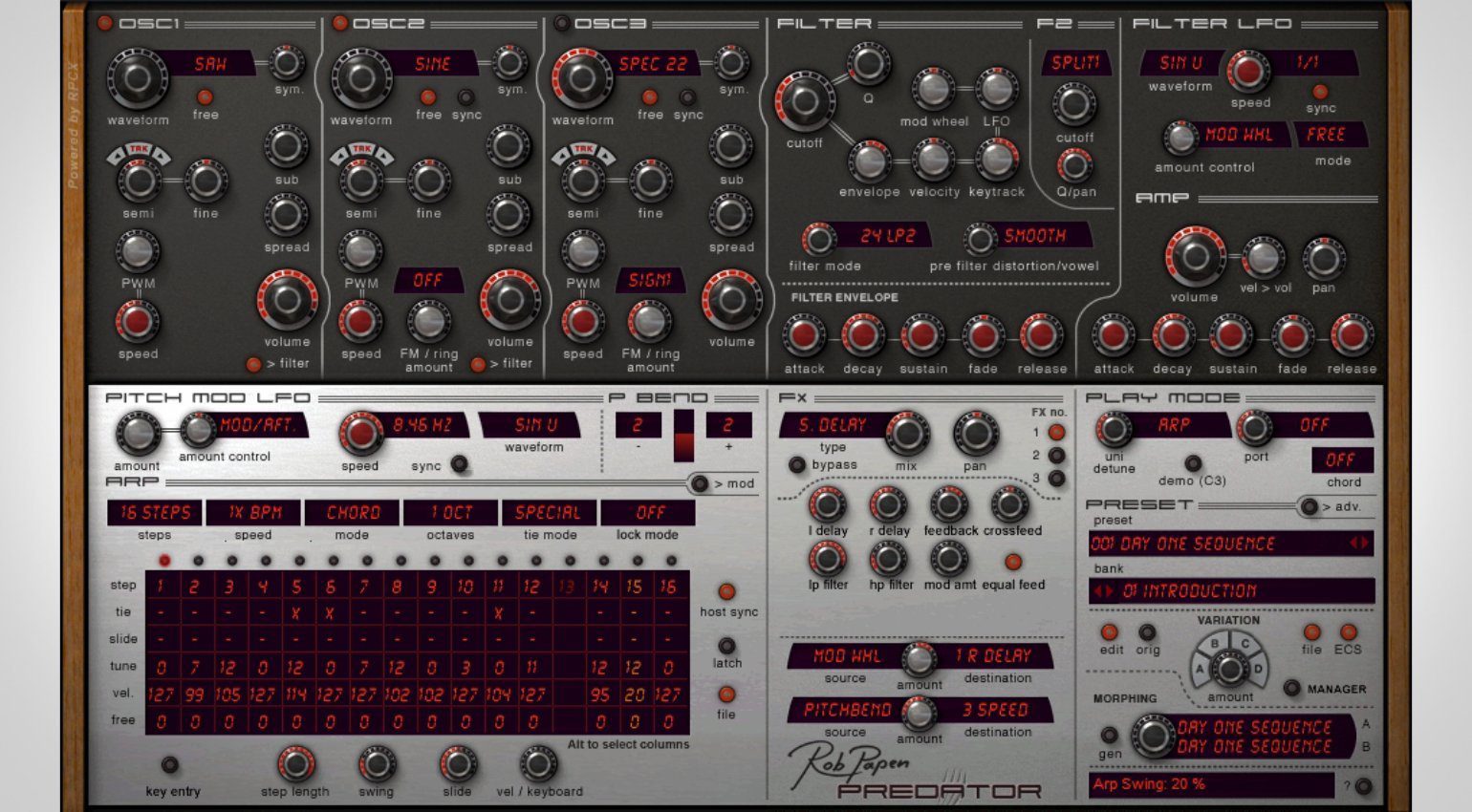Click the AMP pan knob
1472x812 pixels.
1324,258
